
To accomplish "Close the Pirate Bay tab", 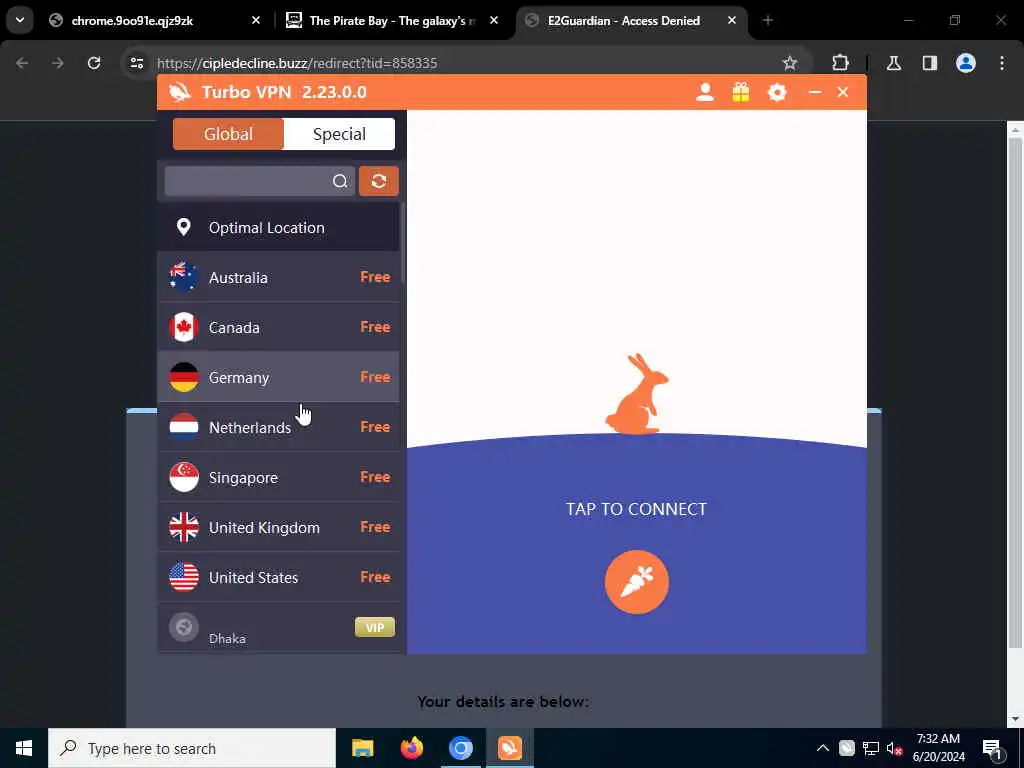I will (x=494, y=20).
